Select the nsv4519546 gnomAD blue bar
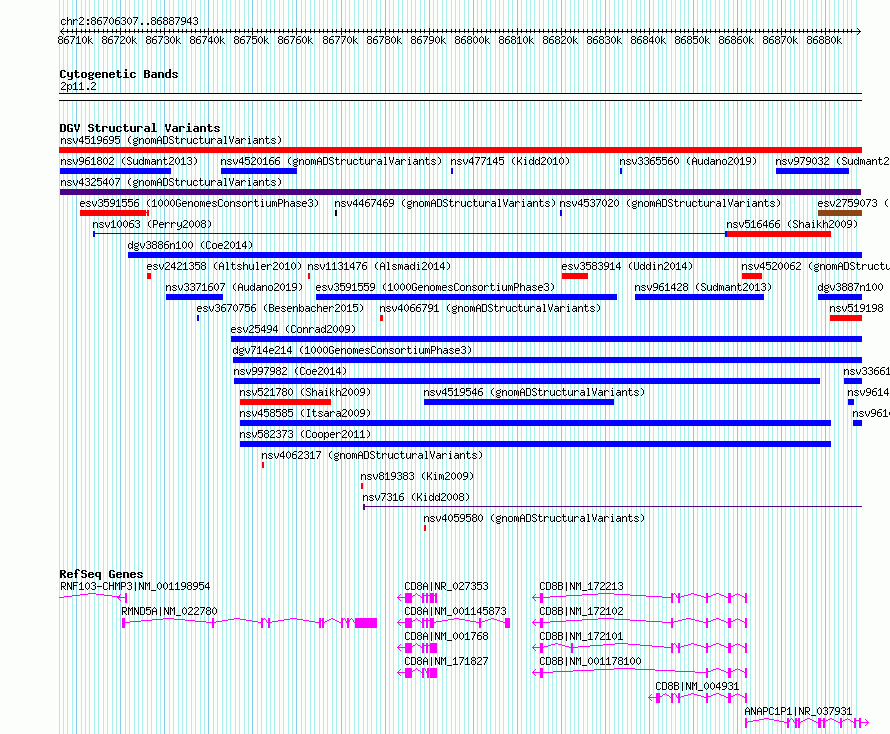890x734 pixels. pos(519,402)
